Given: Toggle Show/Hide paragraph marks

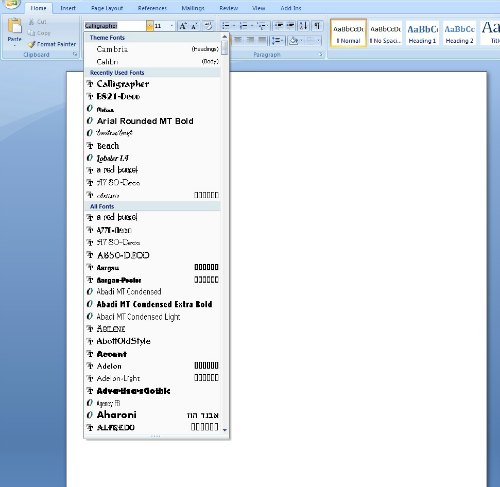Looking at the screenshot, I should pyautogui.click(x=317, y=26).
